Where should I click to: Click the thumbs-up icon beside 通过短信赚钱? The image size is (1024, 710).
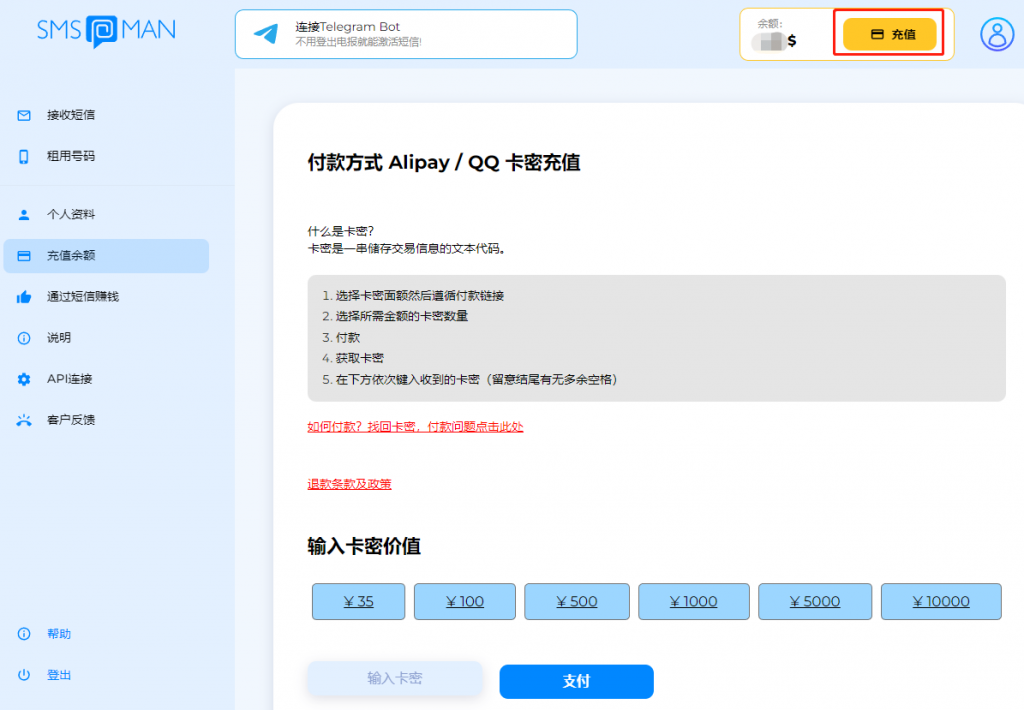24,297
